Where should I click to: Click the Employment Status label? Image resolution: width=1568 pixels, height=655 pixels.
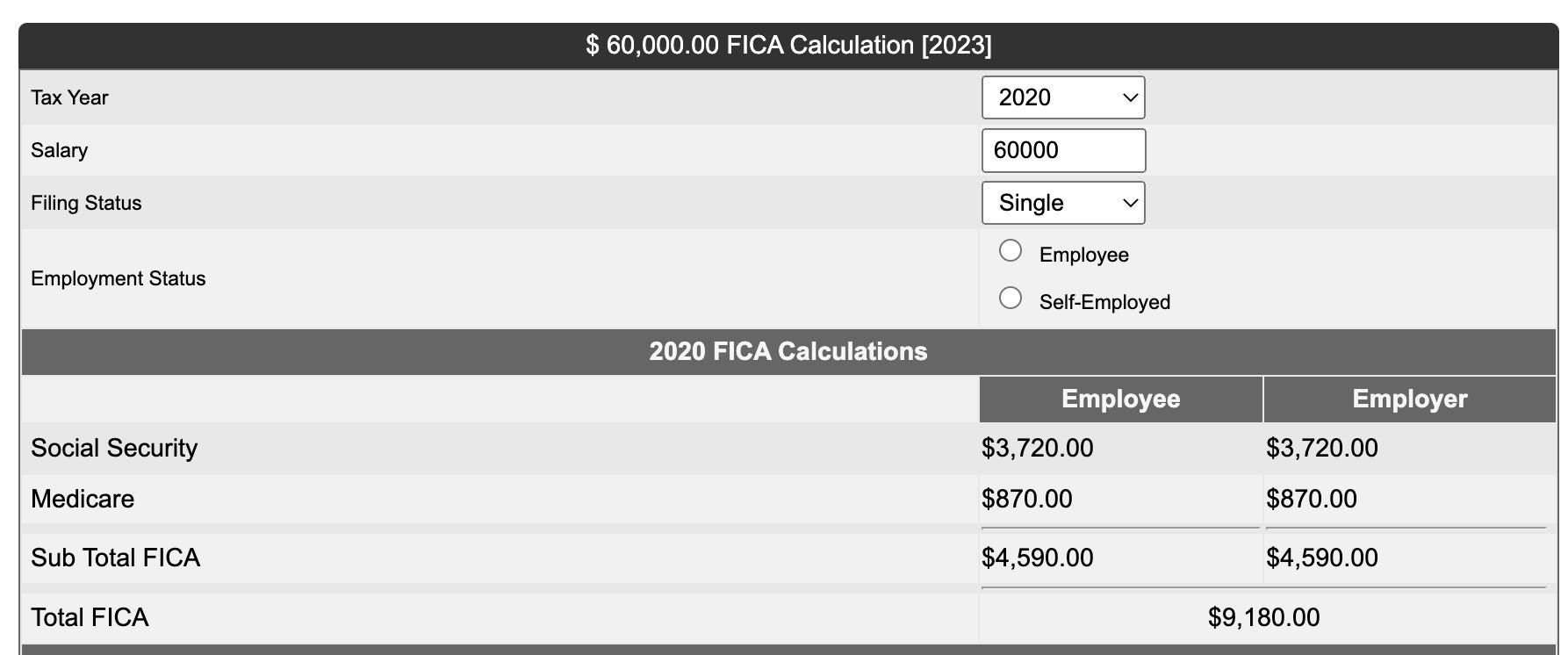(118, 278)
